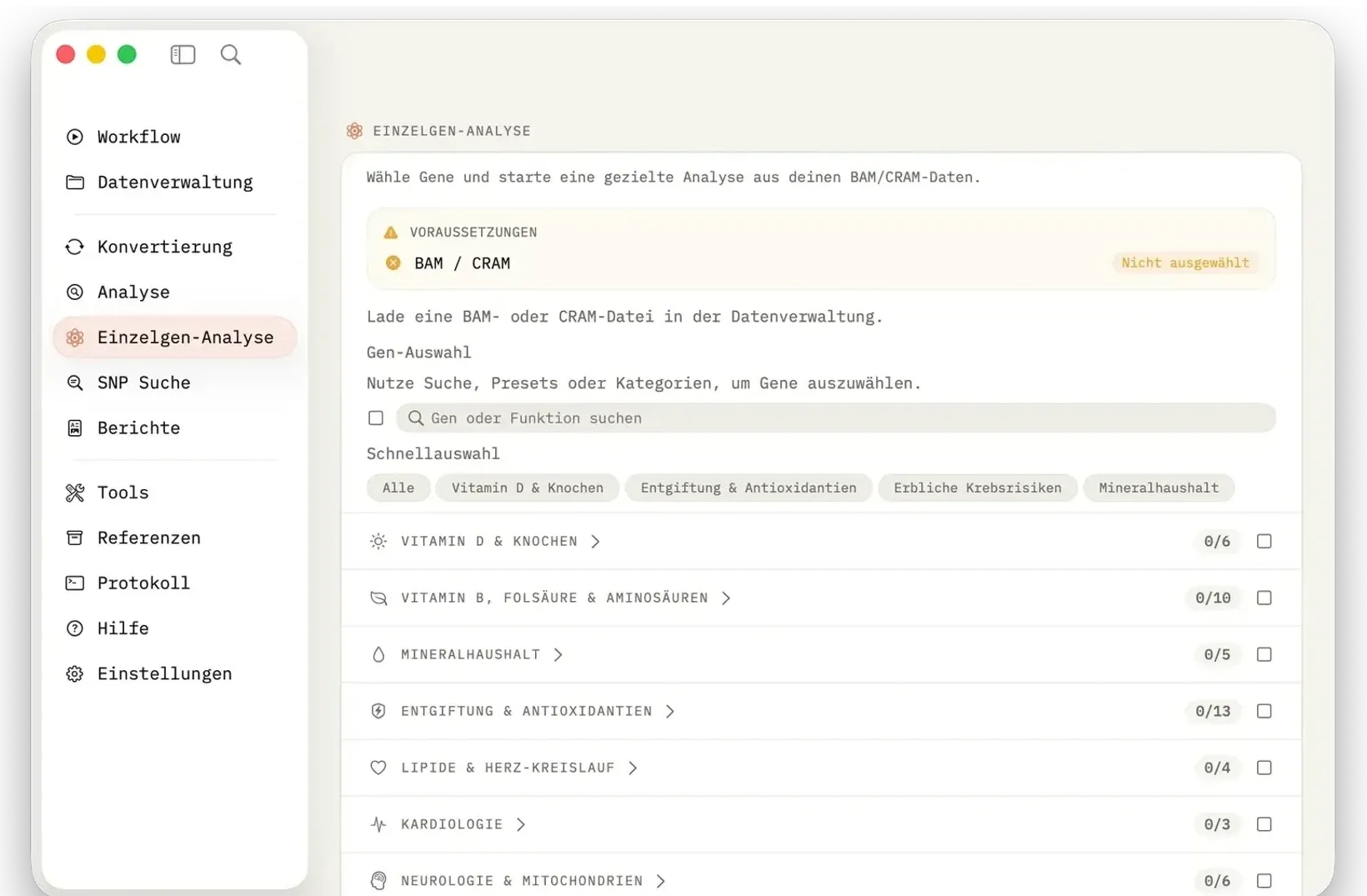
Task: Enable the Mineralhaushalt category checkbox
Action: (1264, 654)
